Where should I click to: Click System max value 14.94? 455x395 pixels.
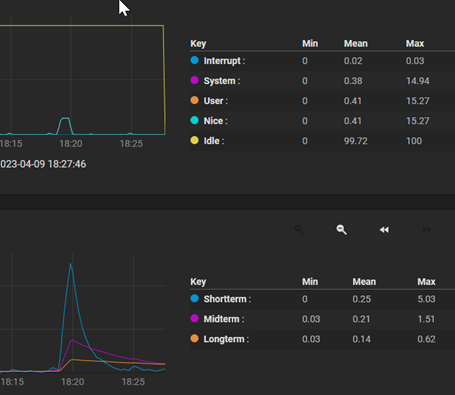click(x=418, y=81)
